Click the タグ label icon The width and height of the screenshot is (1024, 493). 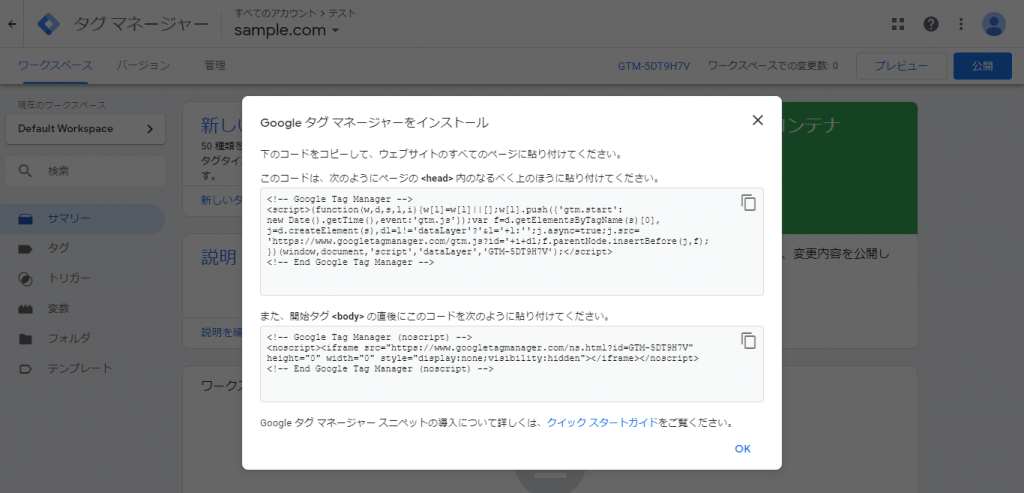click(25, 249)
